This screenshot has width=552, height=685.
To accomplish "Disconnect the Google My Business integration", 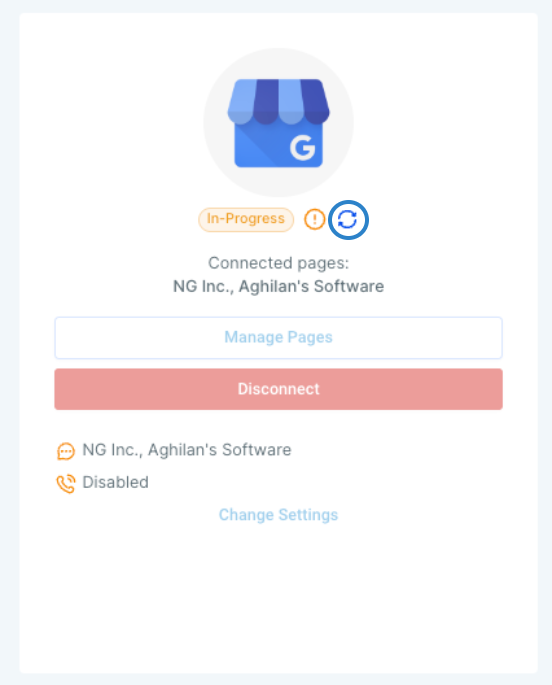I will [x=279, y=389].
